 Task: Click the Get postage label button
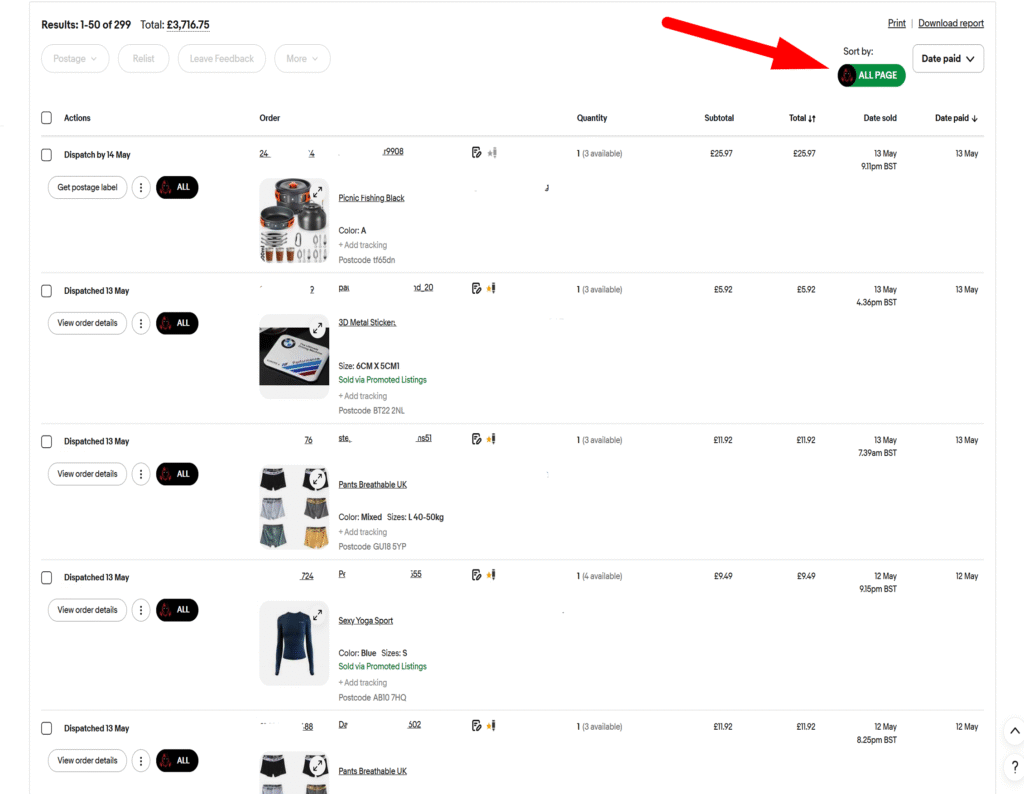pos(87,187)
